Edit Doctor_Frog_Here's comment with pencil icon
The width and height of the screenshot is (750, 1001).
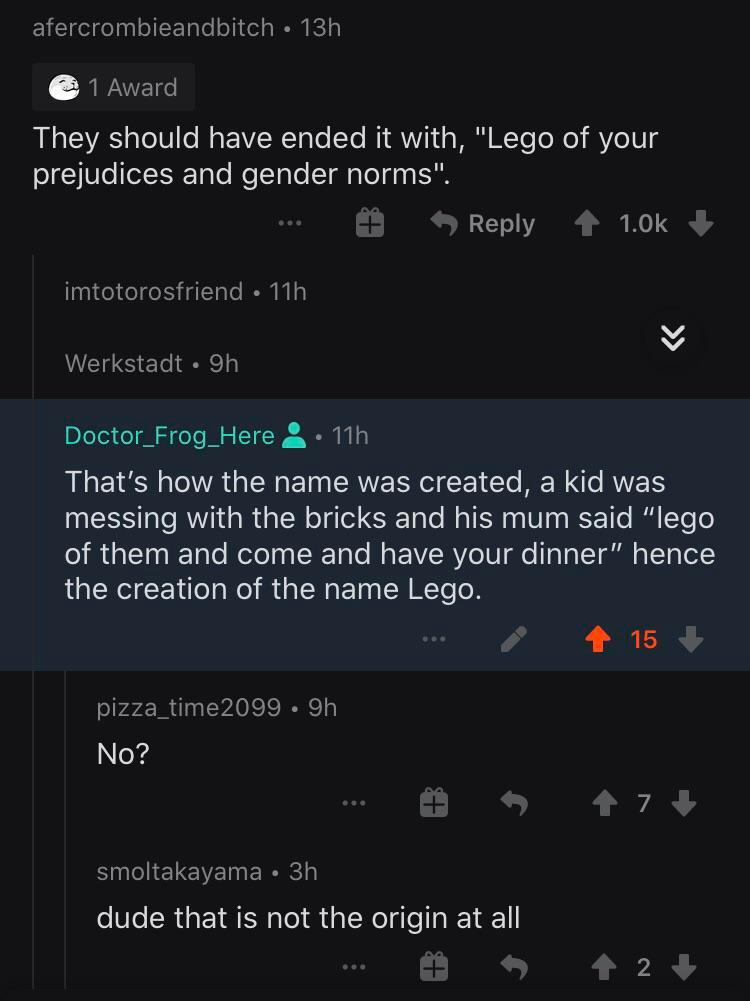pyautogui.click(x=514, y=639)
